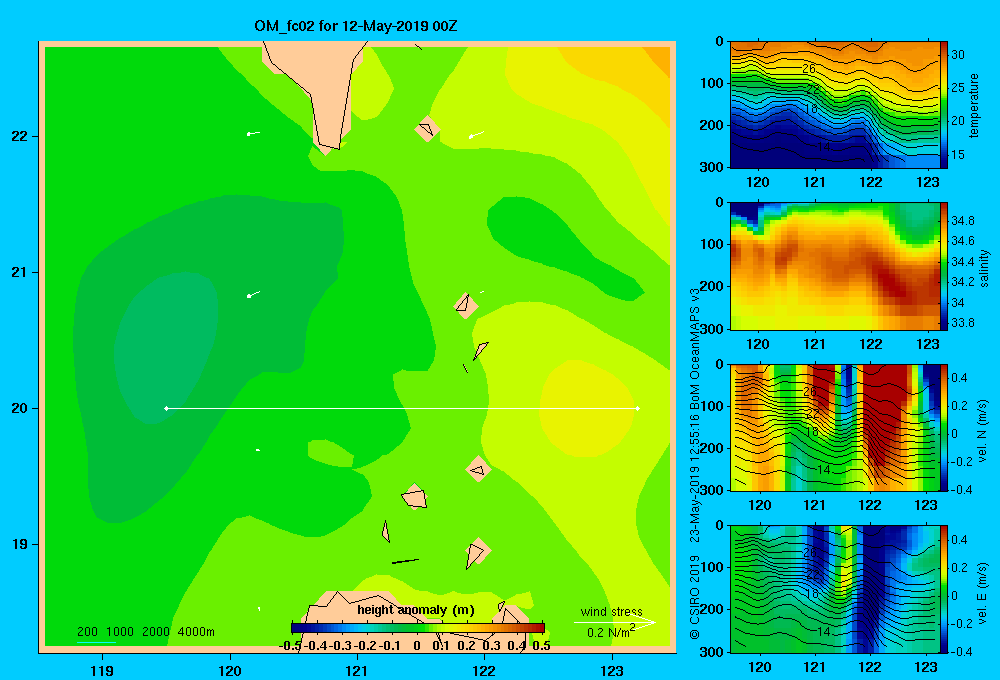Open the temperature depth section panel
This screenshot has width=1000, height=680.
pos(835,105)
